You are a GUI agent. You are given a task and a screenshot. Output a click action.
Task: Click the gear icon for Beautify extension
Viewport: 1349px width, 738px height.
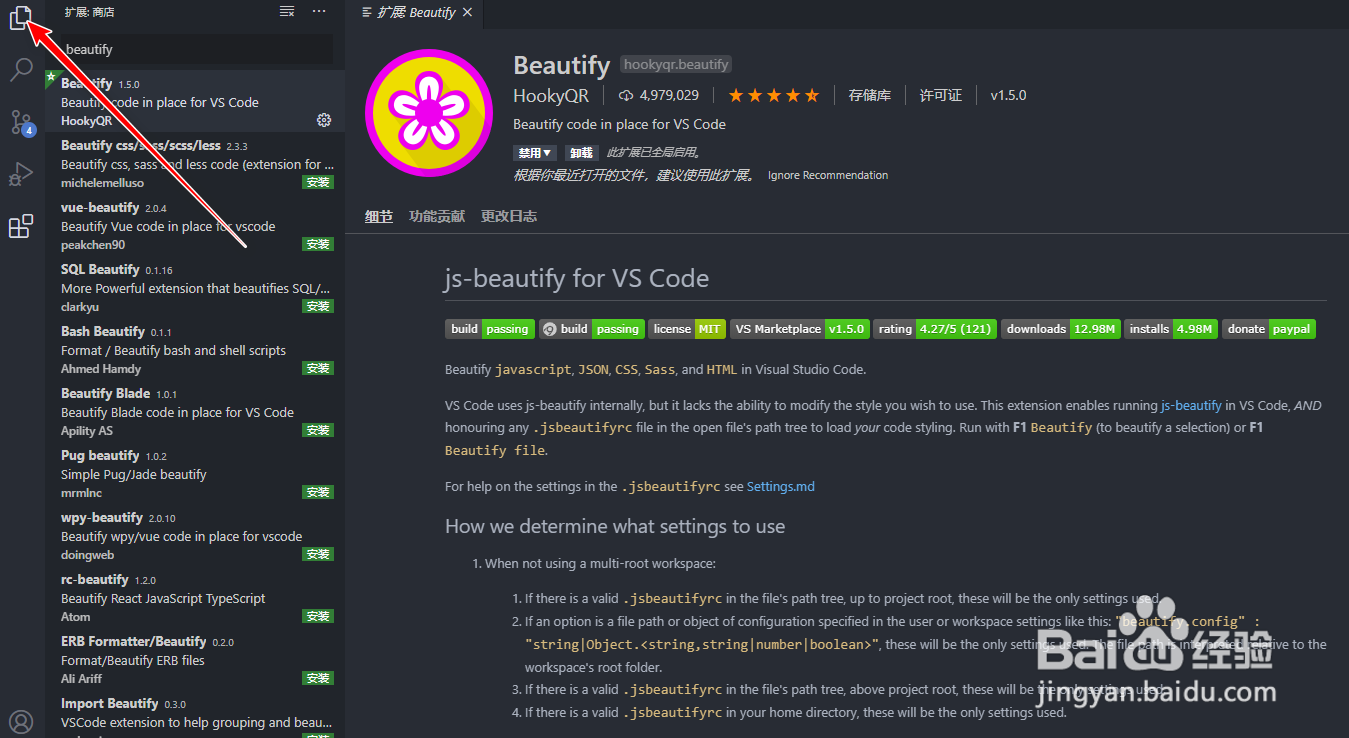point(324,120)
